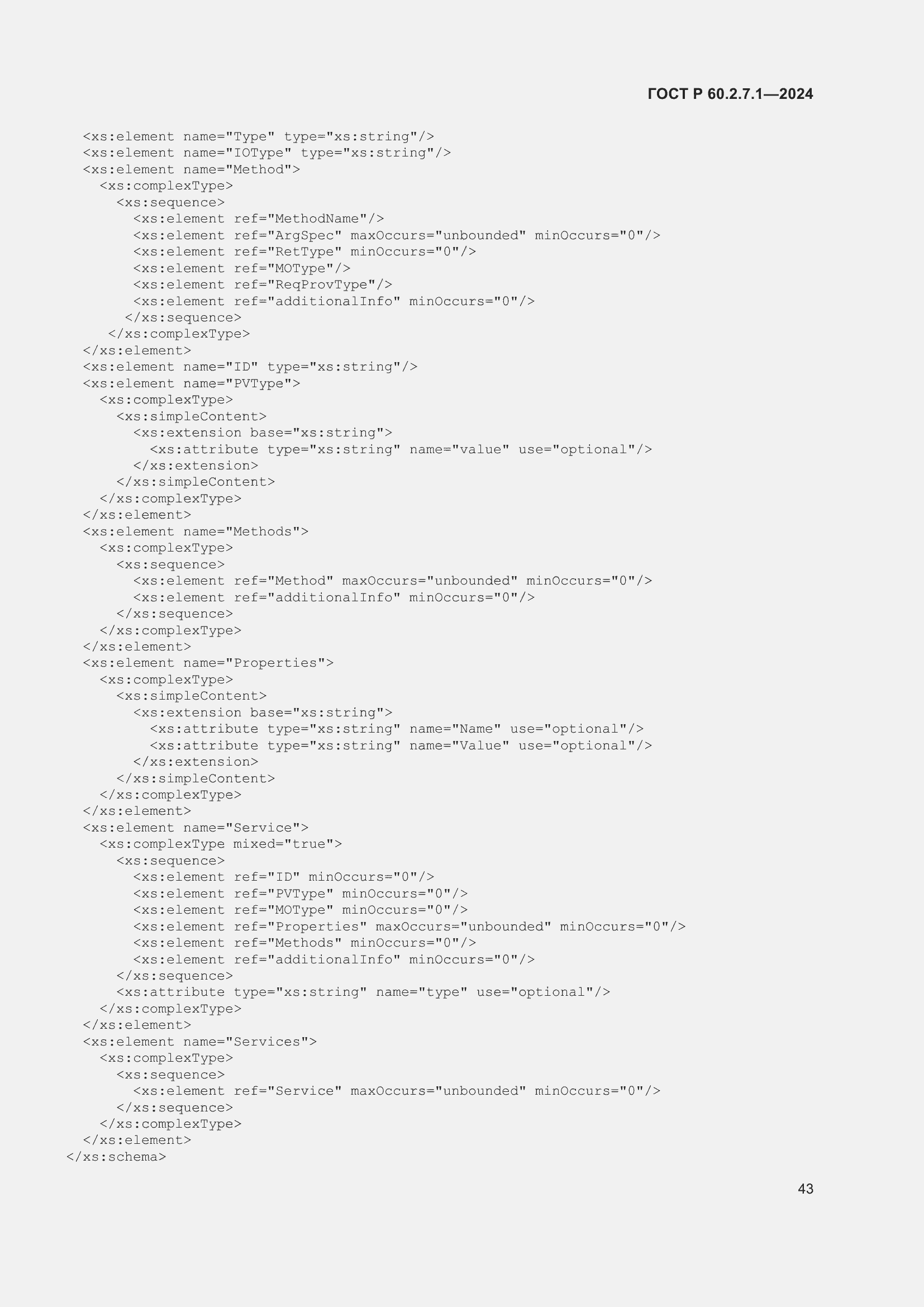Click the closing xs:schema tag
Viewport: 924px width, 1307px height.
tap(116, 1157)
